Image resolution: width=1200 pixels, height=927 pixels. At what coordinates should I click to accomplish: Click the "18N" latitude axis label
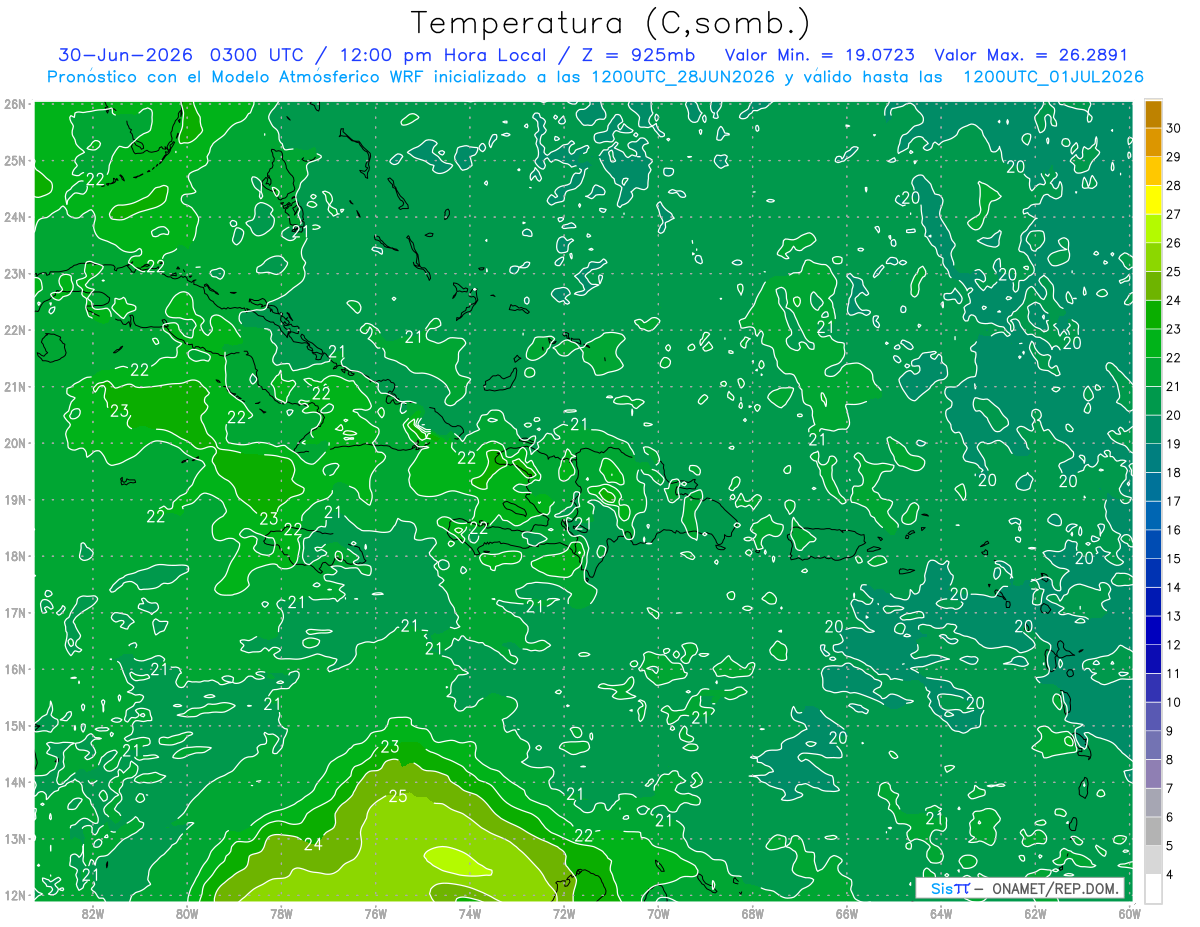click(14, 556)
